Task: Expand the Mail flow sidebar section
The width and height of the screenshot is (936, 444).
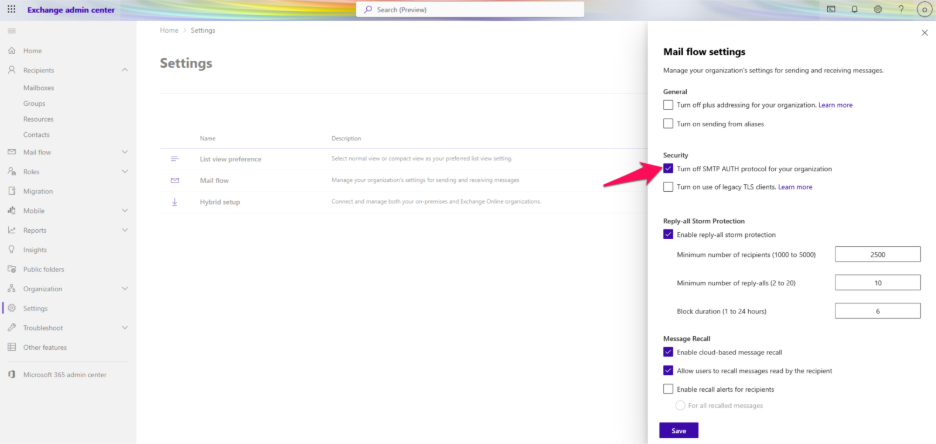Action: (124, 152)
